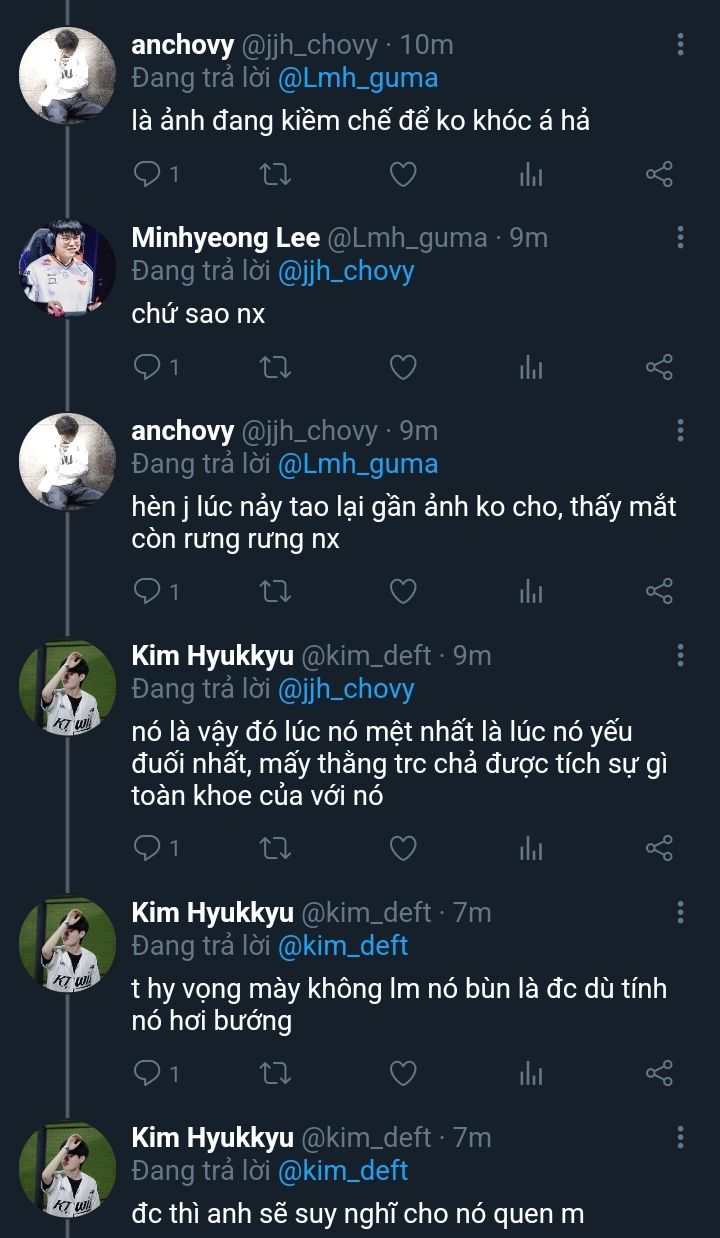The height and width of the screenshot is (1238, 720).
Task: Share anchovy's 'hèn j lúc nảy' tweet
Action: (x=659, y=591)
